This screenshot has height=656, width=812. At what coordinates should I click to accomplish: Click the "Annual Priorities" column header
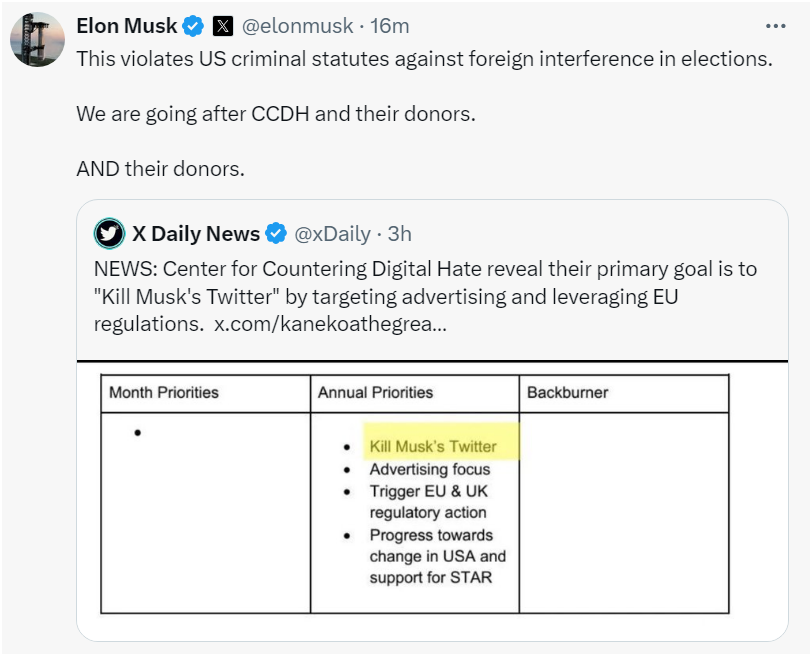click(x=376, y=393)
